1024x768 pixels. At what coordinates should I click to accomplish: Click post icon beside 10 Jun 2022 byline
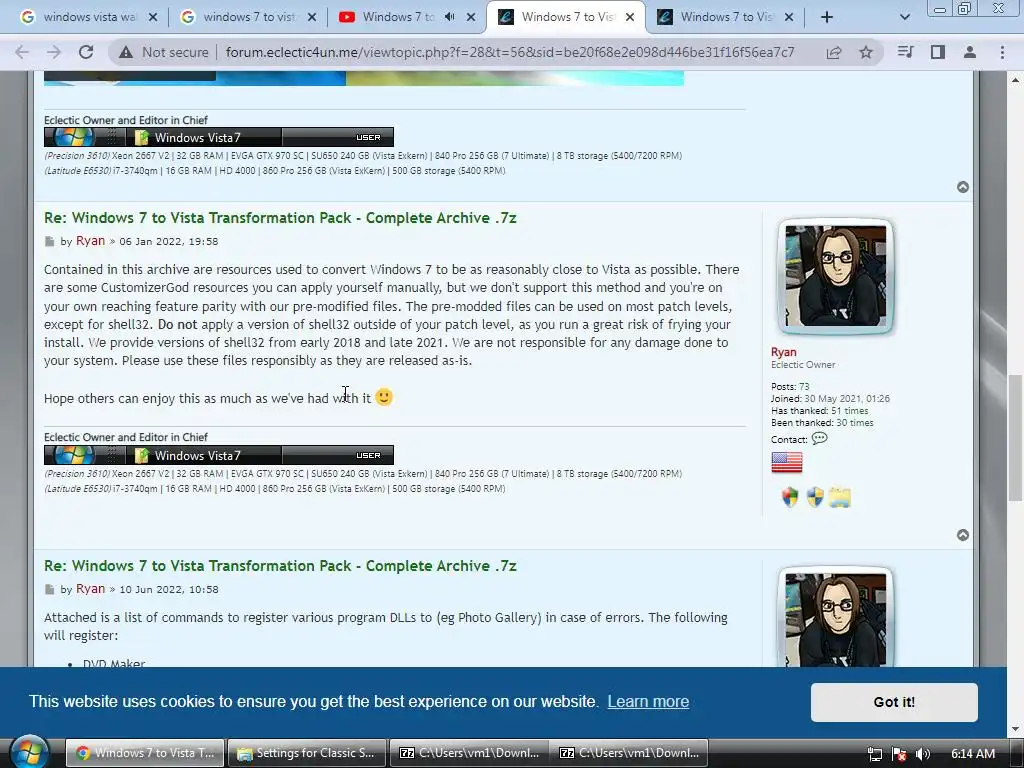point(50,590)
